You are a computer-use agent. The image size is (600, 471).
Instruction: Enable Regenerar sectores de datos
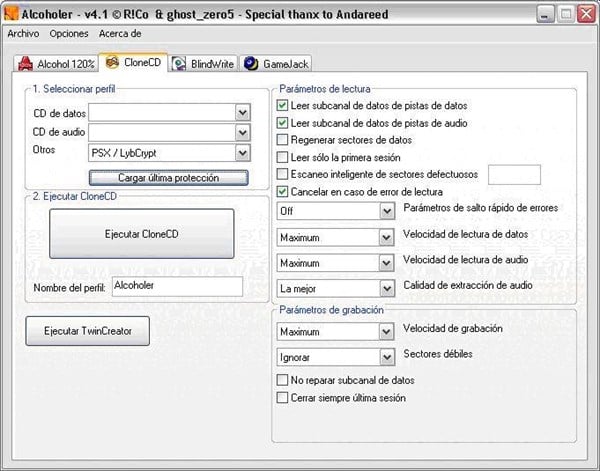pos(282,140)
